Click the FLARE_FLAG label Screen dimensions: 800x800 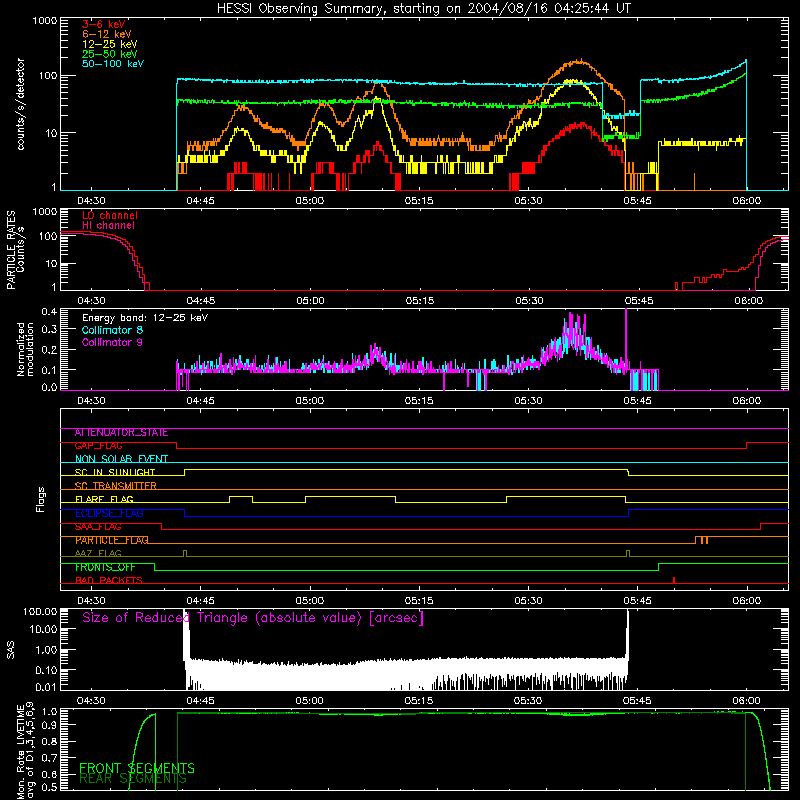tap(104, 499)
